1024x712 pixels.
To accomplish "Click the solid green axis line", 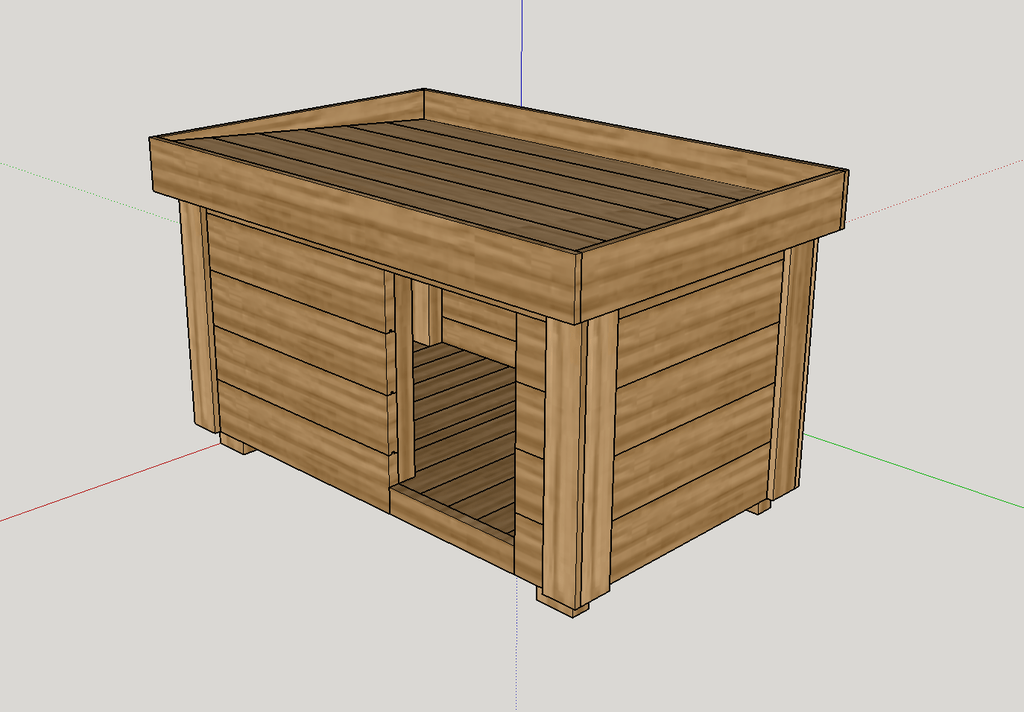I will coord(913,470).
